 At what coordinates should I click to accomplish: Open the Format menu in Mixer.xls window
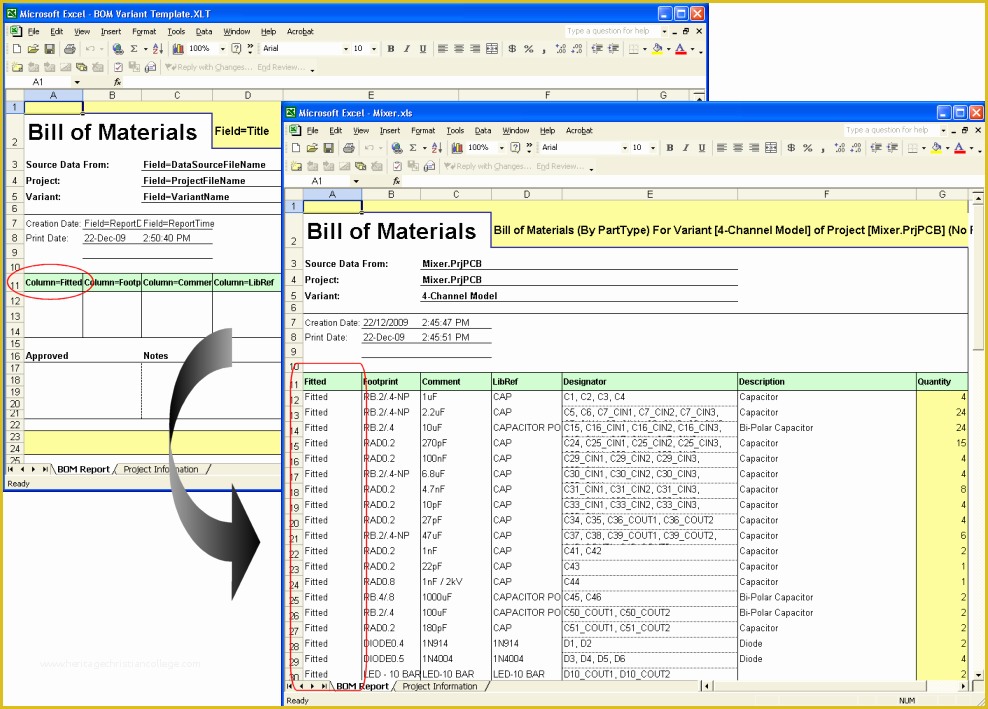point(423,131)
